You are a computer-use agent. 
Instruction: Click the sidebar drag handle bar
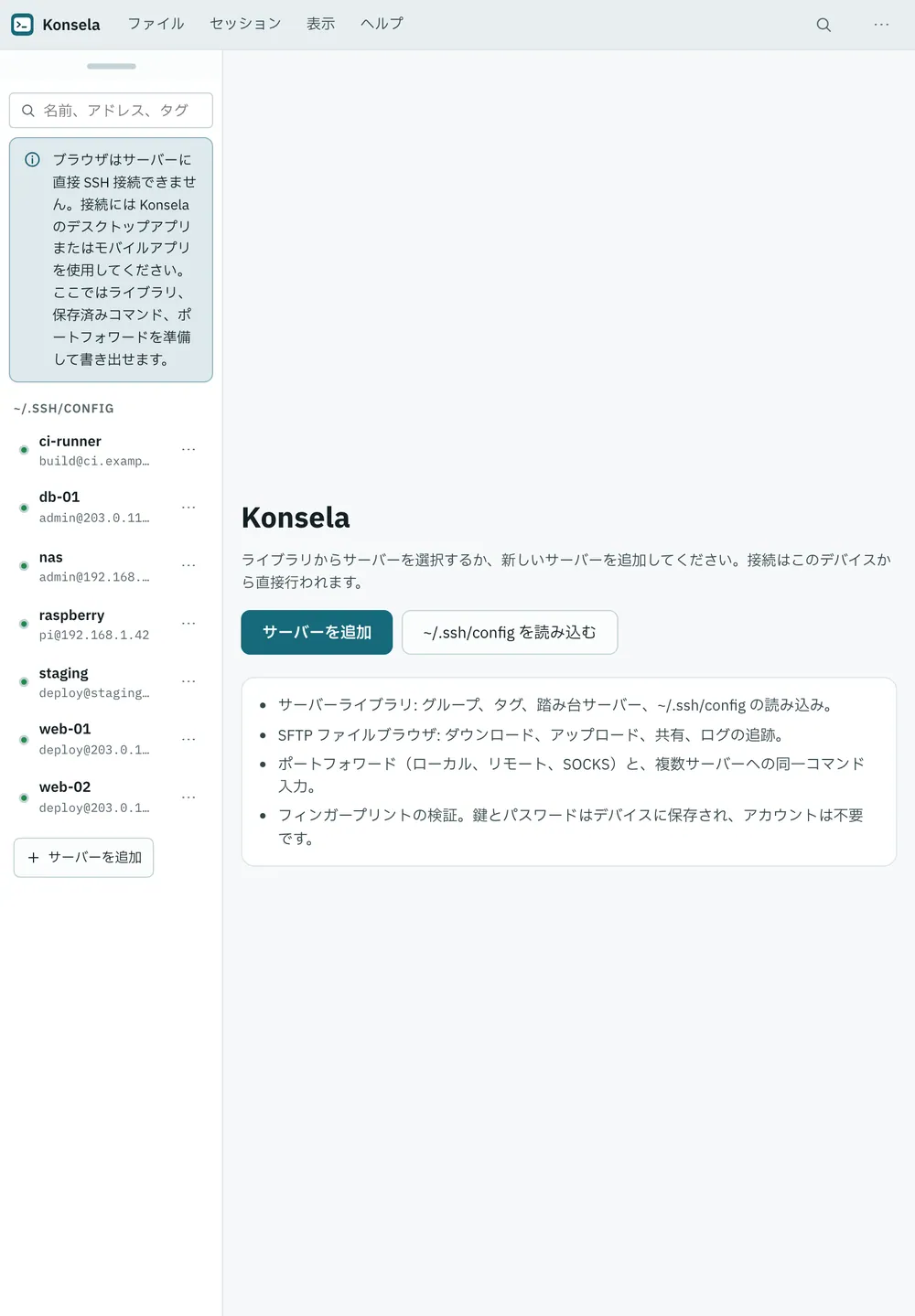pyautogui.click(x=112, y=66)
